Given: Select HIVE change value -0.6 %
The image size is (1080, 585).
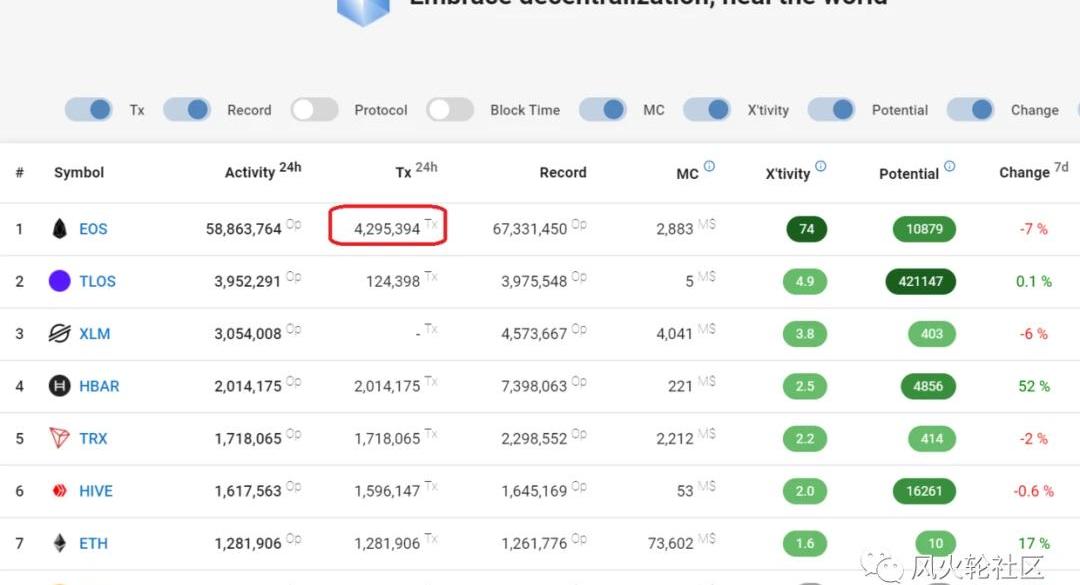Looking at the screenshot, I should (1033, 491).
